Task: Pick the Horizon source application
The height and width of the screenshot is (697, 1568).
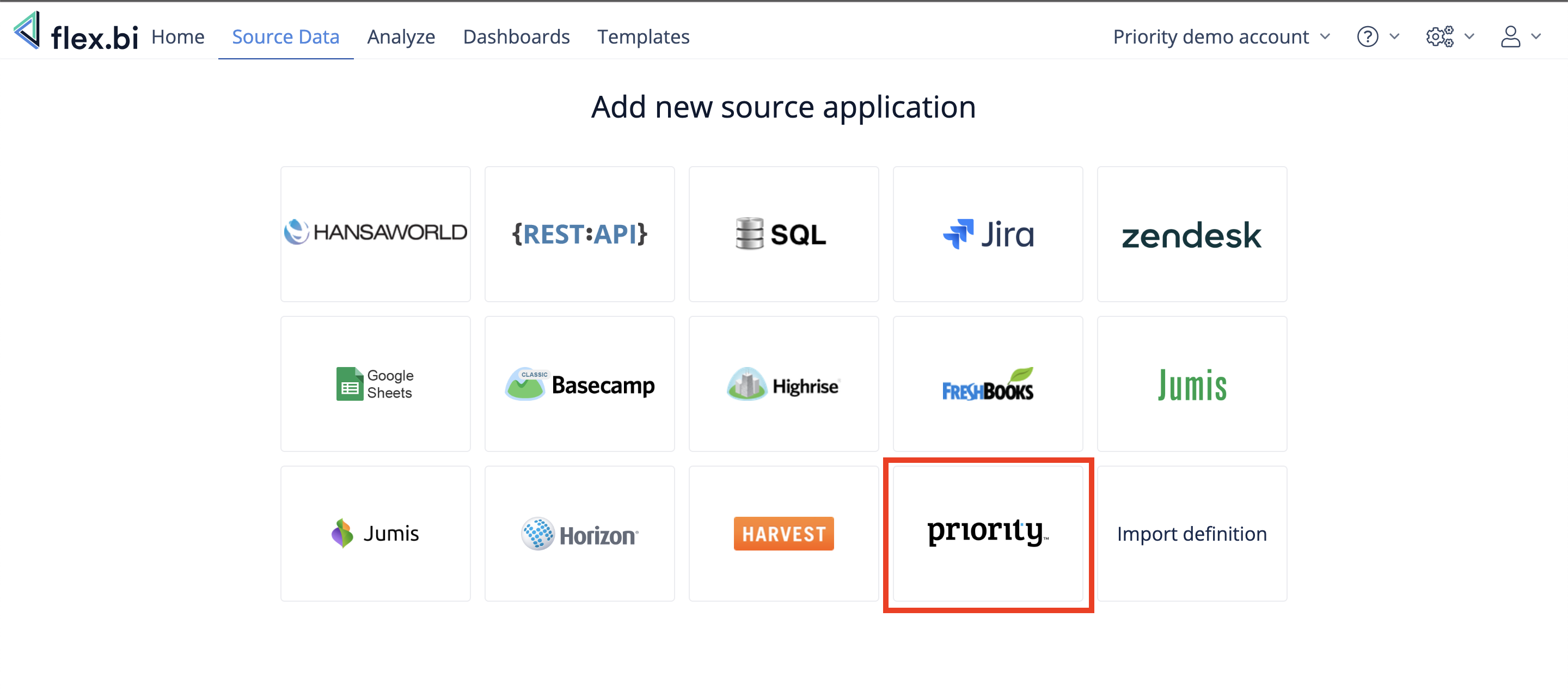Action: click(x=579, y=533)
